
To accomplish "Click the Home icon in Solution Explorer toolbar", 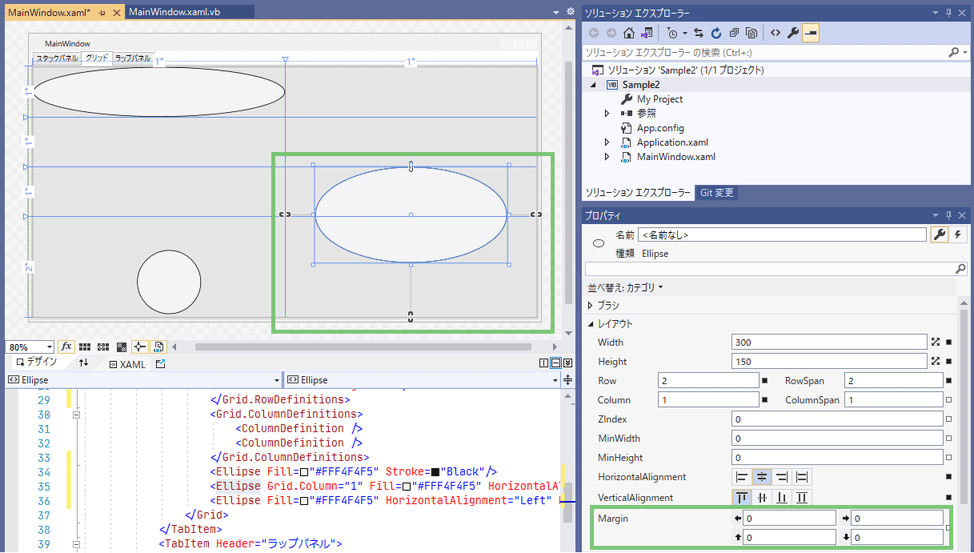I will coord(628,33).
